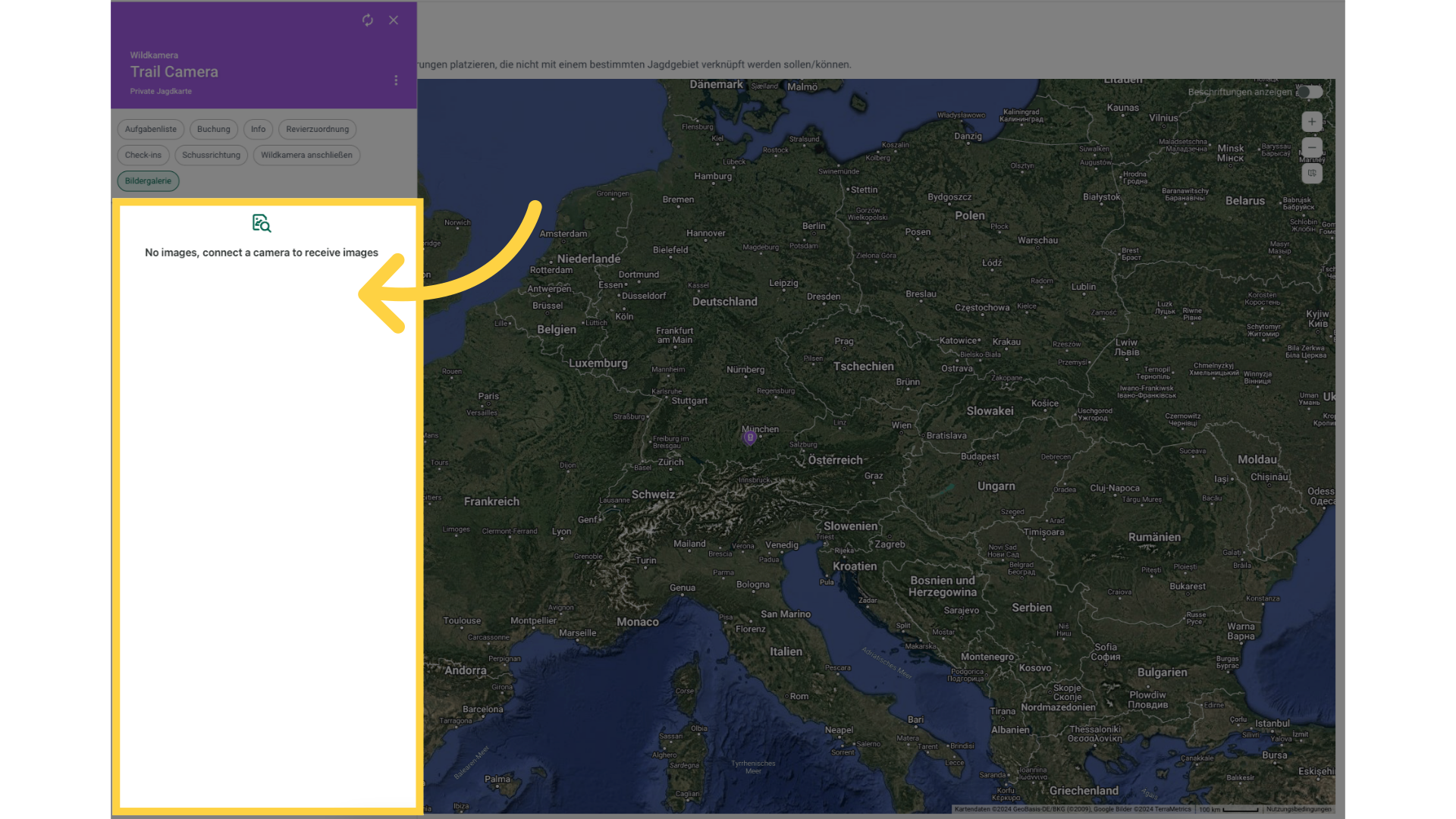Zoom in on the map
The image size is (1456, 819).
point(1312,122)
